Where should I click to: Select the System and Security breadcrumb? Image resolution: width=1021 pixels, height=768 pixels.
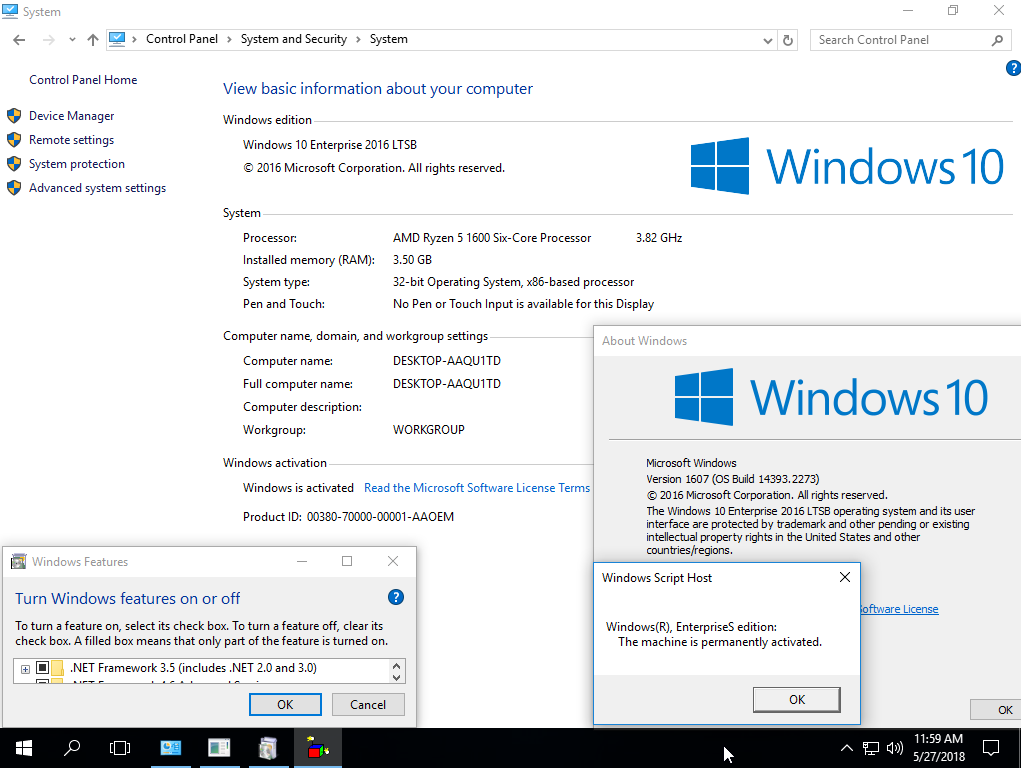click(294, 39)
